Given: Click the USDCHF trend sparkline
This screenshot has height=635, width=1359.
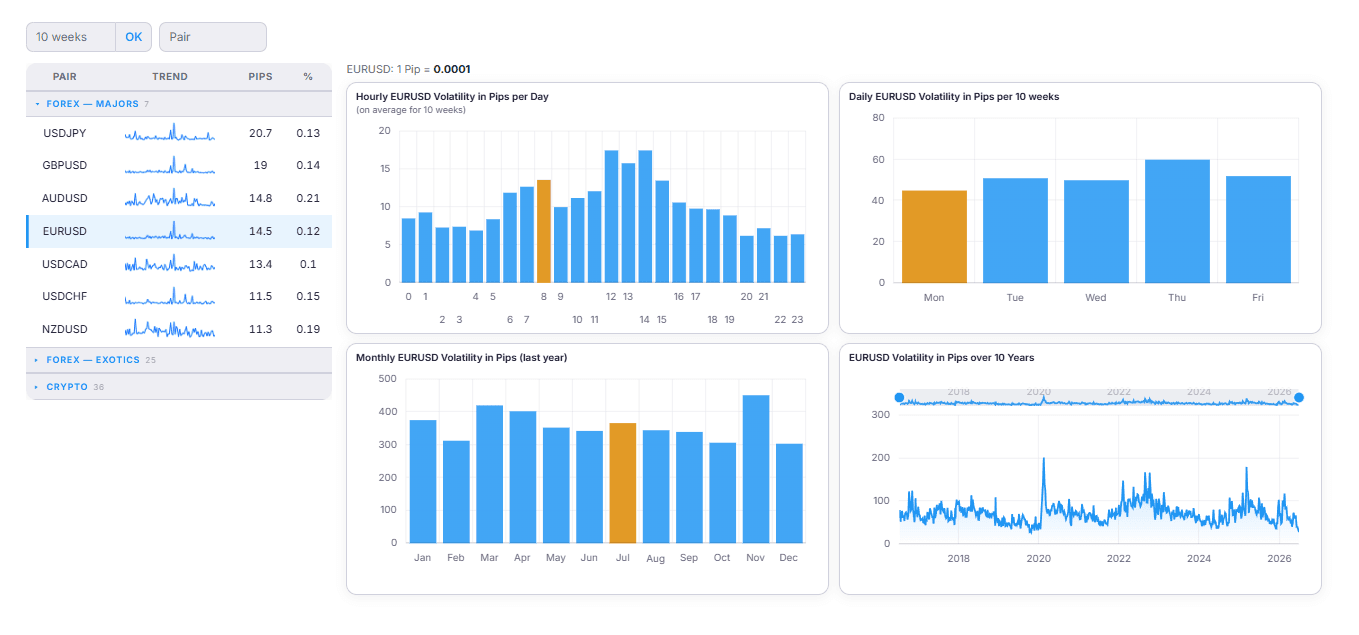Looking at the screenshot, I should coord(170,297).
